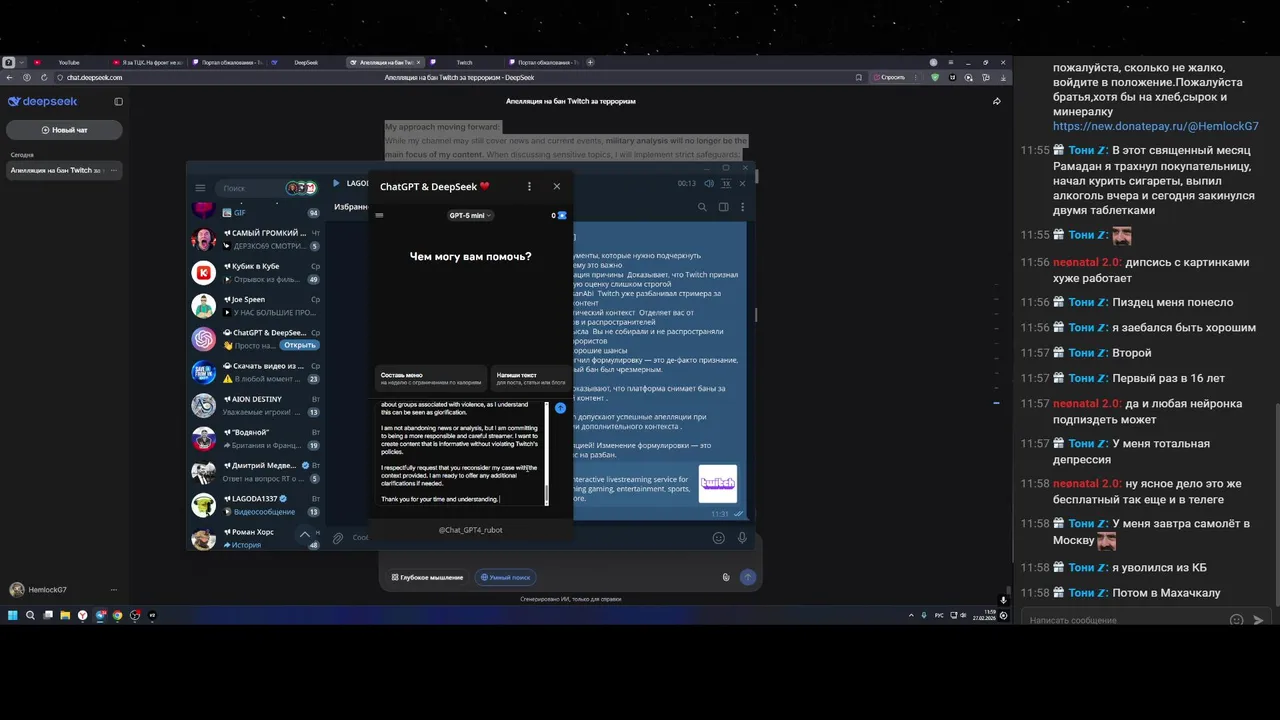Switch to the YouTube browser tab

[68, 62]
